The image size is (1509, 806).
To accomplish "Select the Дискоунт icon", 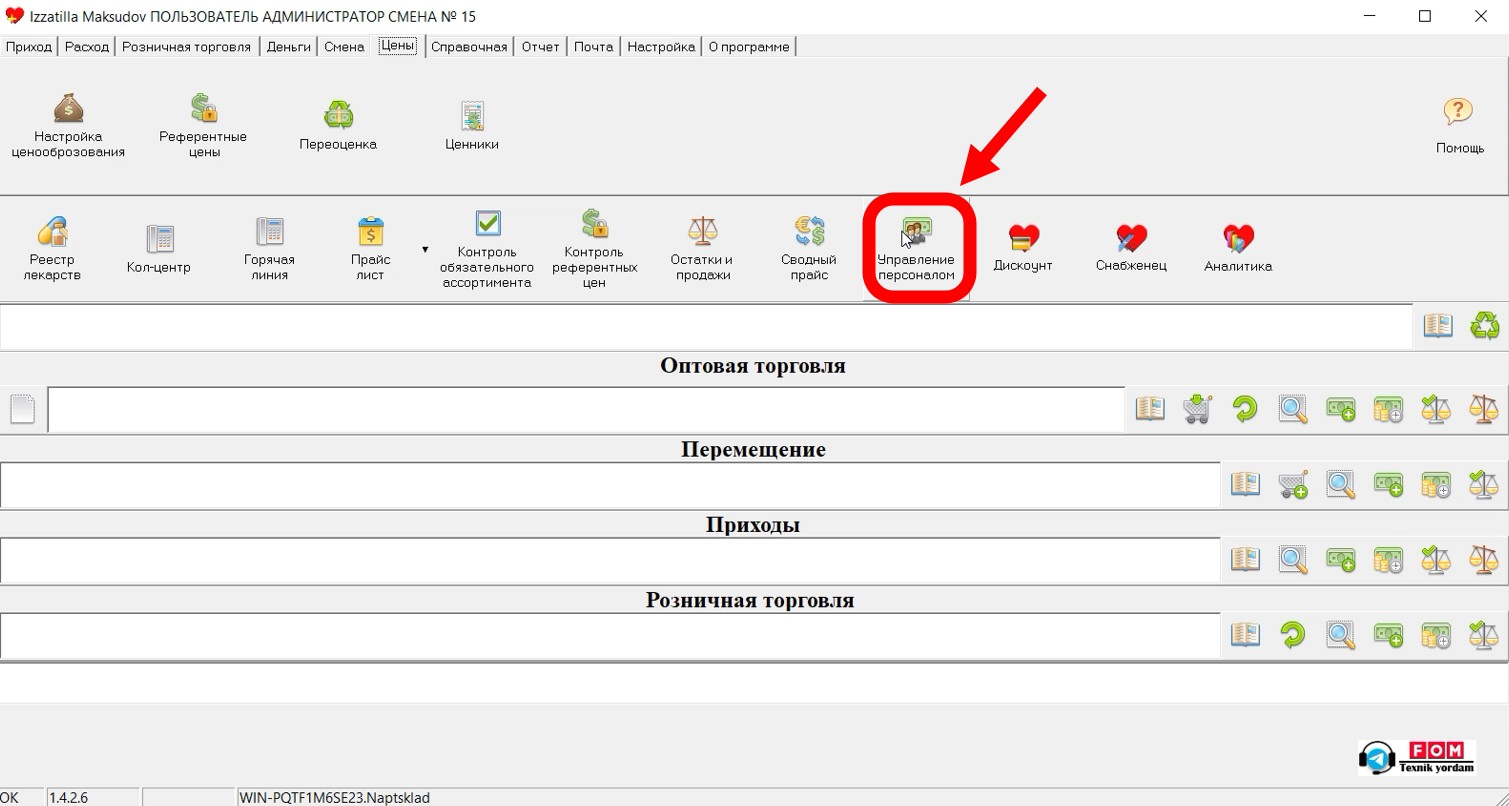I will pyautogui.click(x=1021, y=243).
